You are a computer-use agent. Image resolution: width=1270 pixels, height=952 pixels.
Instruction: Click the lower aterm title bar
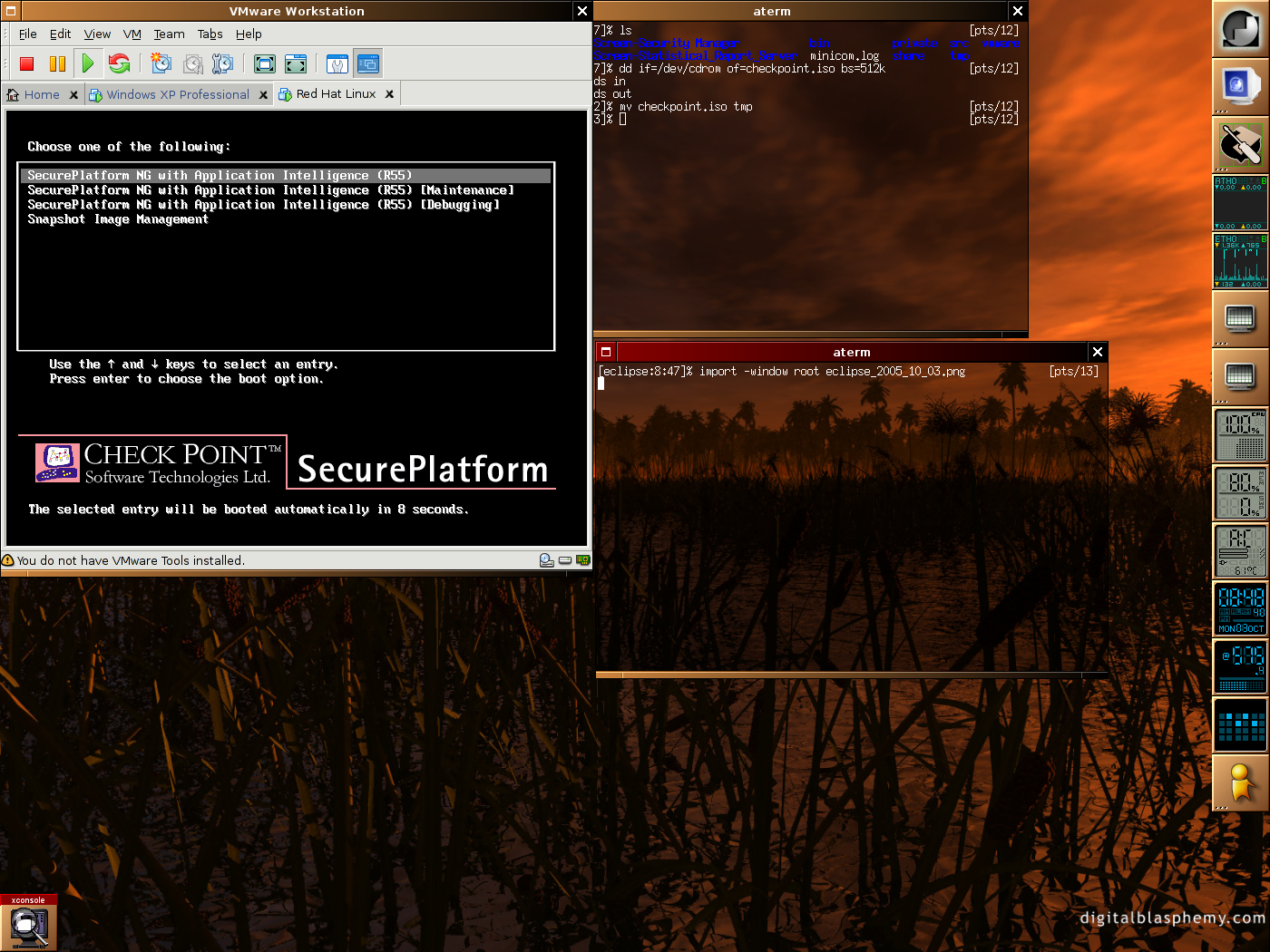coord(852,352)
